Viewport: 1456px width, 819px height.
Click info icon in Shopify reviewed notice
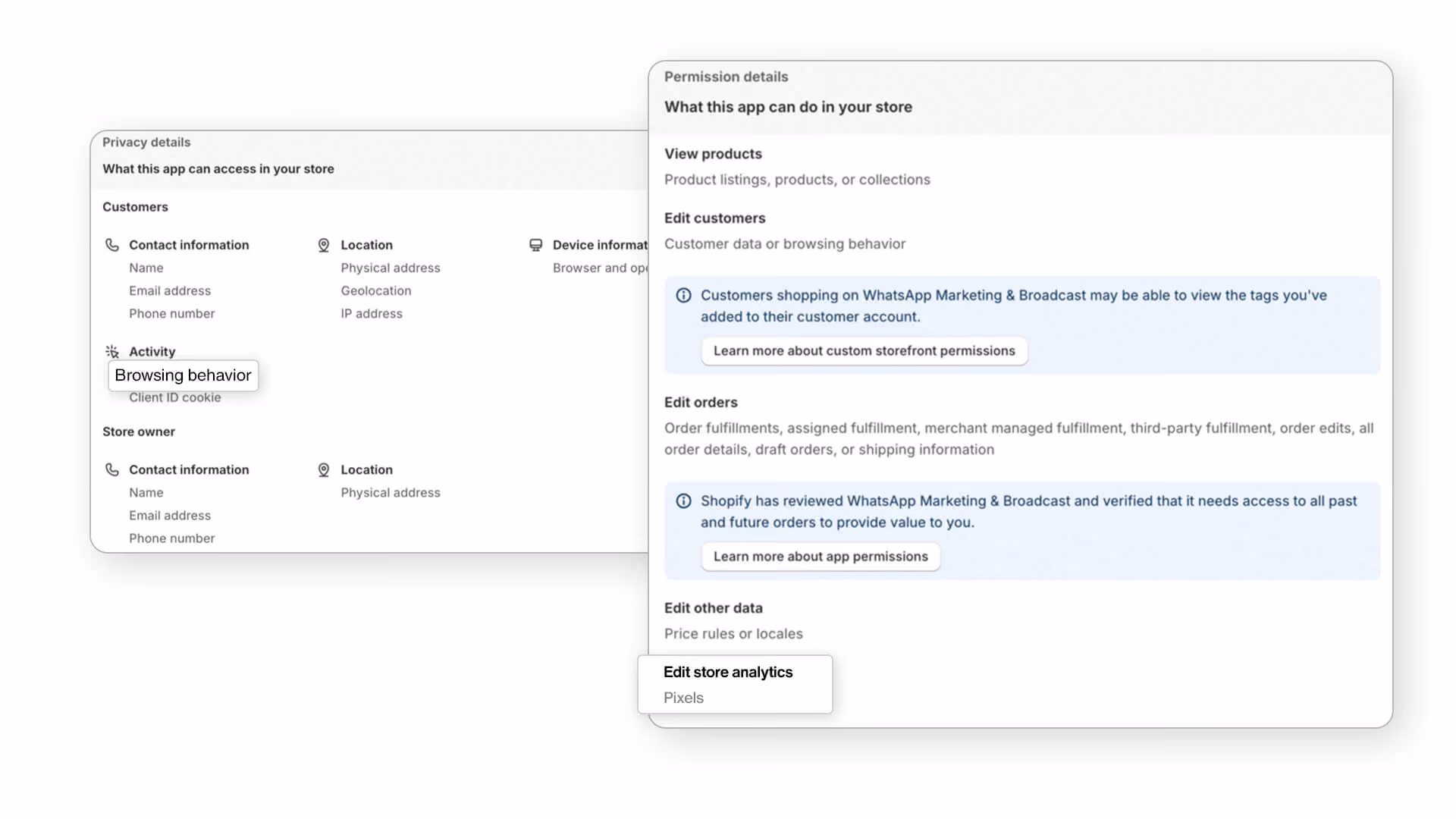683,500
